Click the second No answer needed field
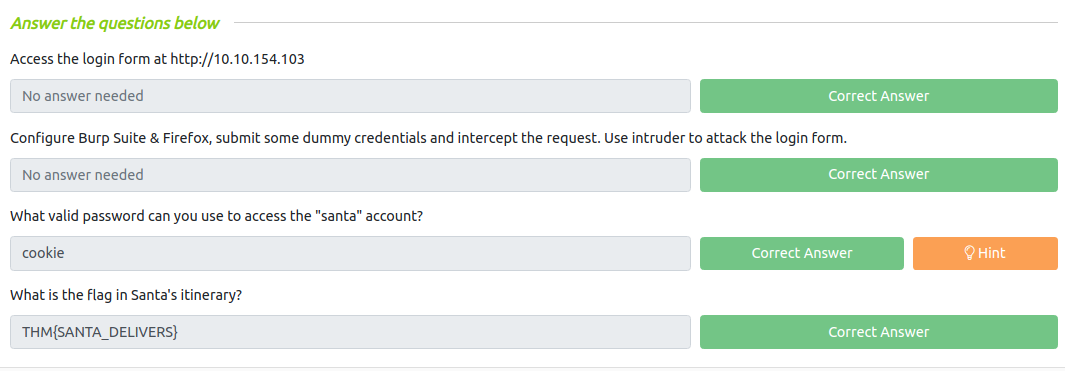This screenshot has width=1065, height=371. tap(350, 175)
